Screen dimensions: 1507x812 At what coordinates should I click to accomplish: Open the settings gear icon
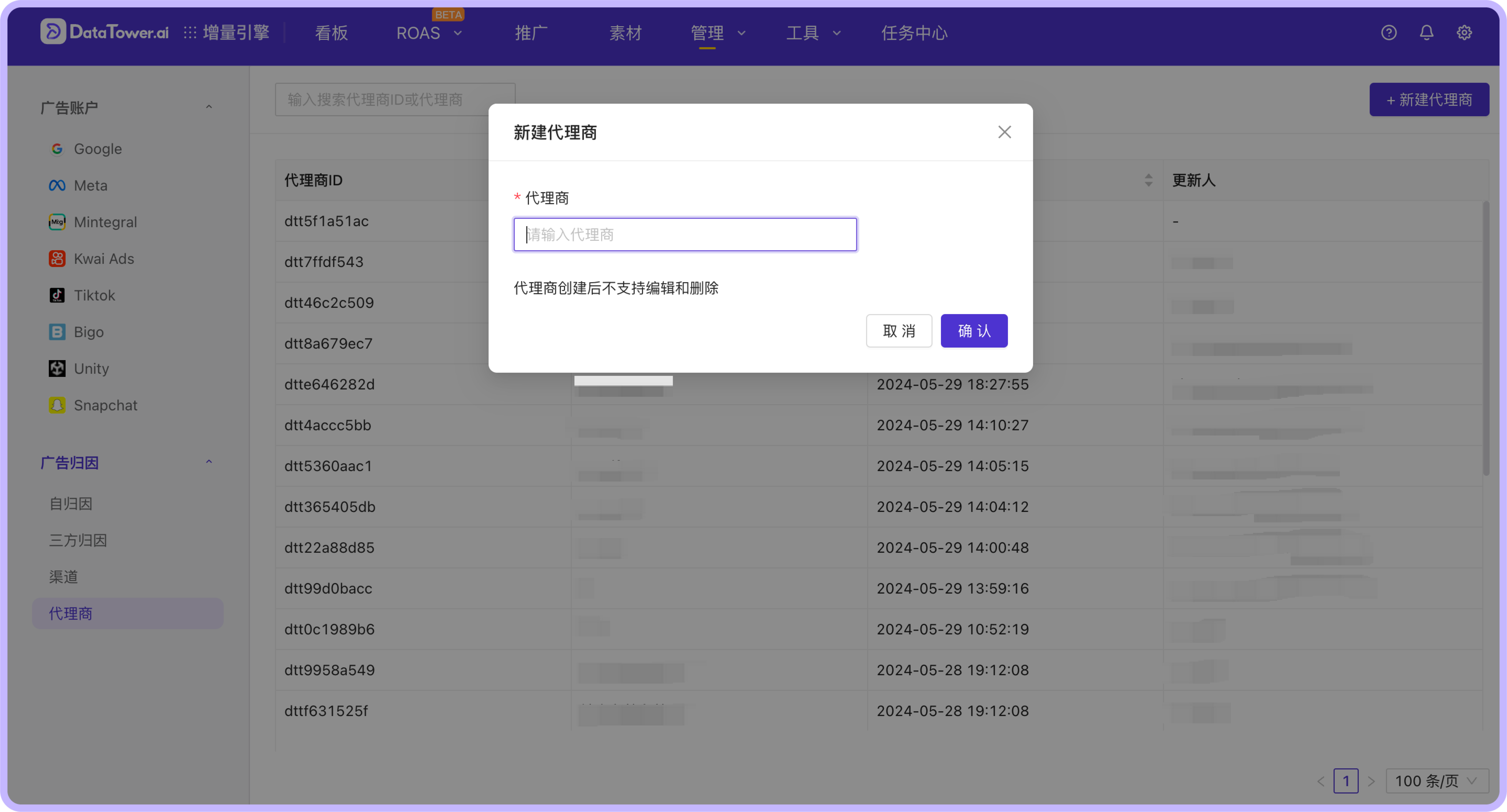(x=1464, y=33)
